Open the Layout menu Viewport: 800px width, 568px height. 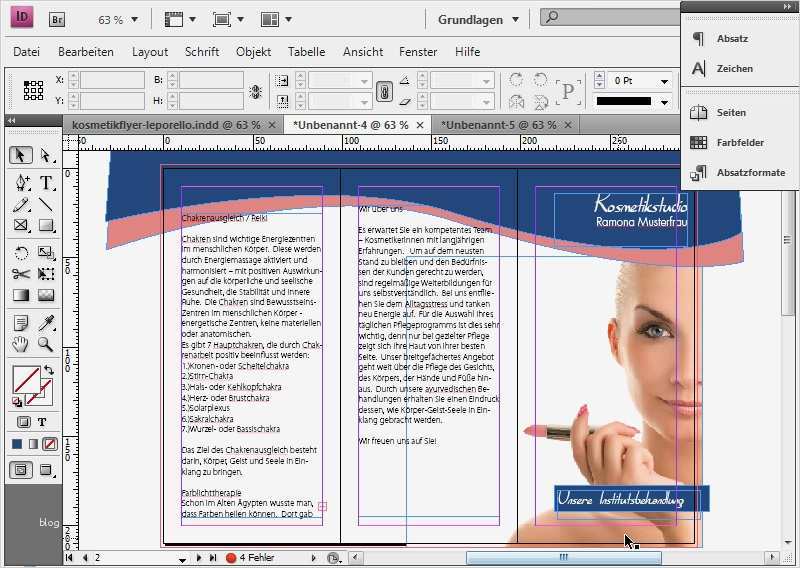150,52
